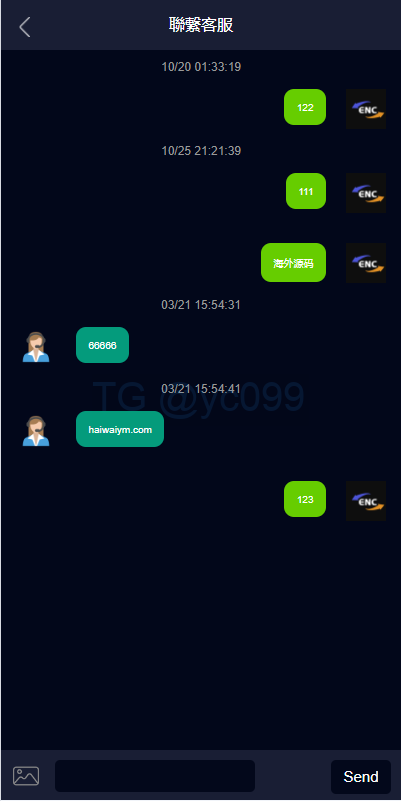Click ENC avatar beside the 海外源码 message
The image size is (401, 801).
coord(366,263)
